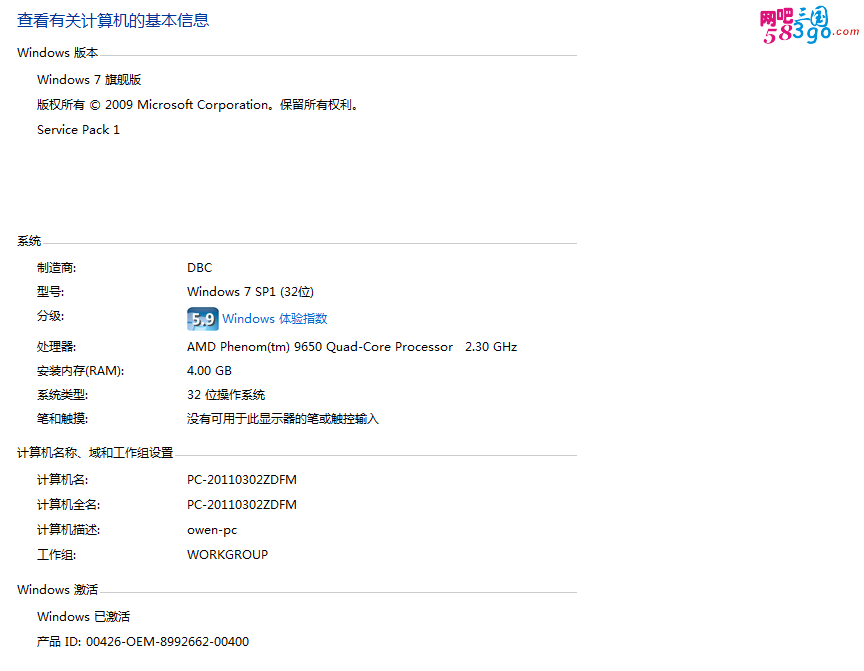Click the 没有可用于此显示器的笔或触控输入 text
This screenshot has width=864, height=671.
(283, 419)
